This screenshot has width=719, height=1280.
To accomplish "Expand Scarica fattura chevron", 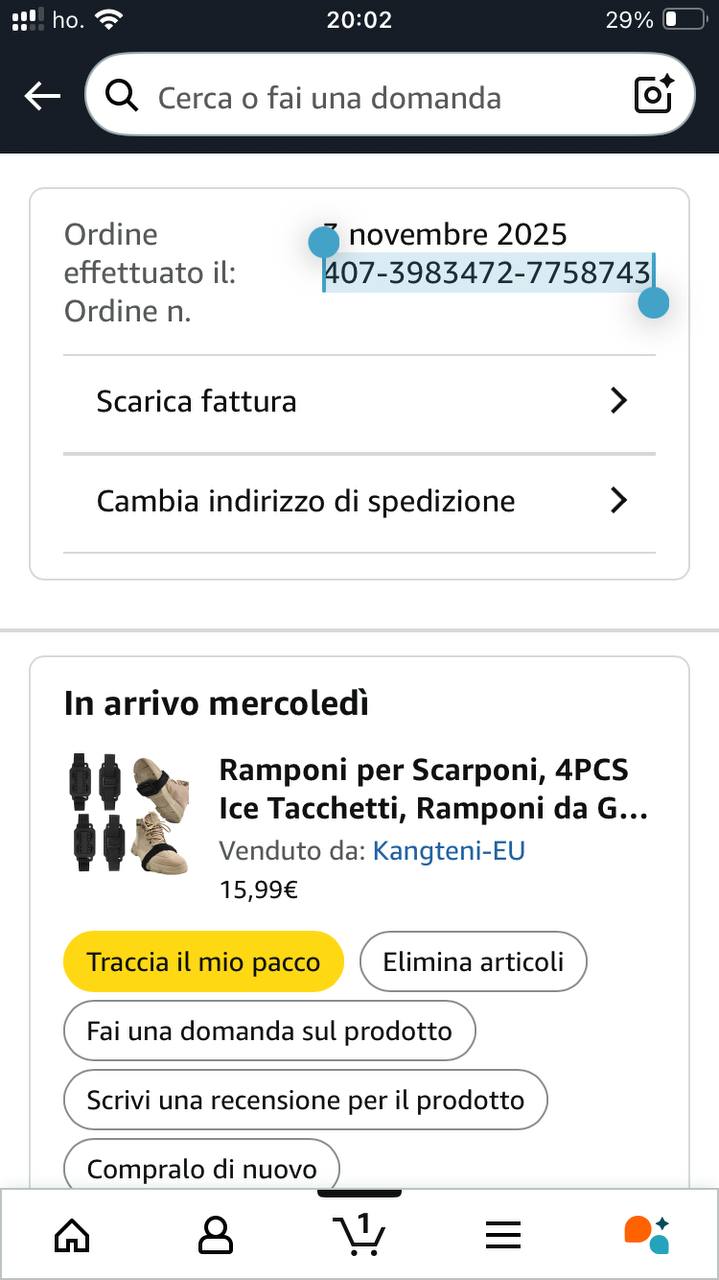I will point(619,401).
